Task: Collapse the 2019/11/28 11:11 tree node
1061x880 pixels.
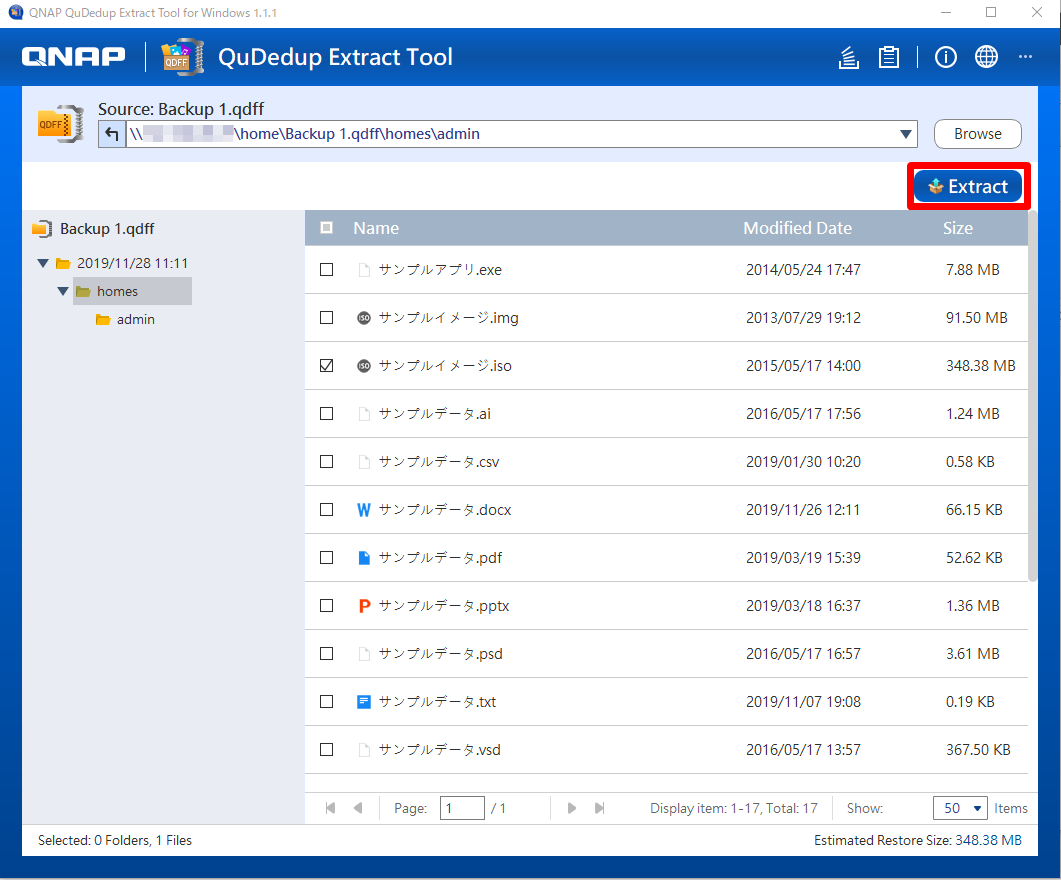Action: point(43,263)
